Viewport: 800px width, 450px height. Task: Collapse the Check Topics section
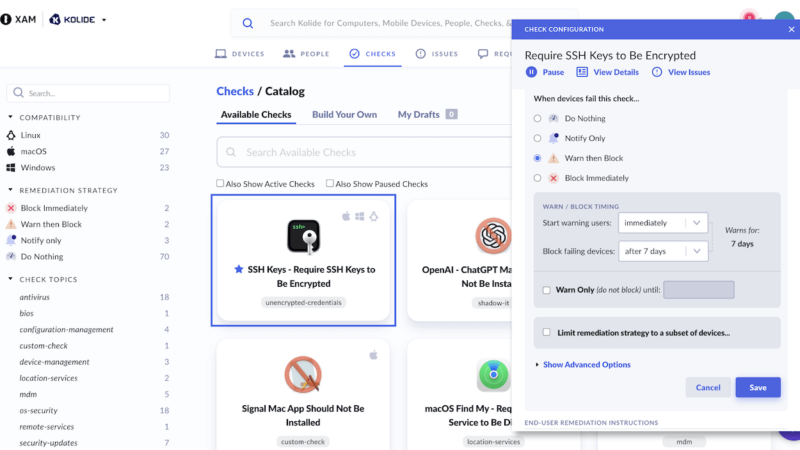[x=10, y=279]
